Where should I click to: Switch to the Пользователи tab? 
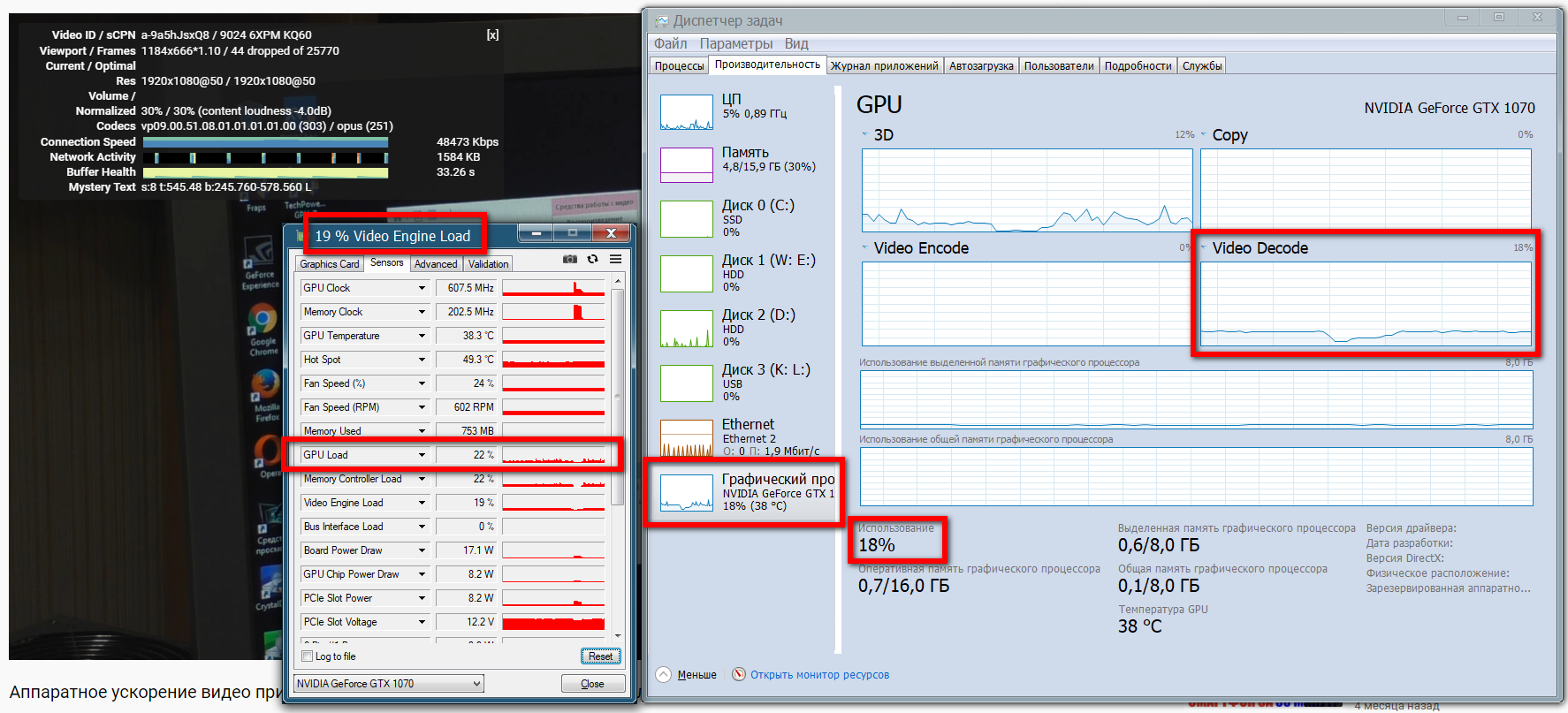pos(1059,65)
